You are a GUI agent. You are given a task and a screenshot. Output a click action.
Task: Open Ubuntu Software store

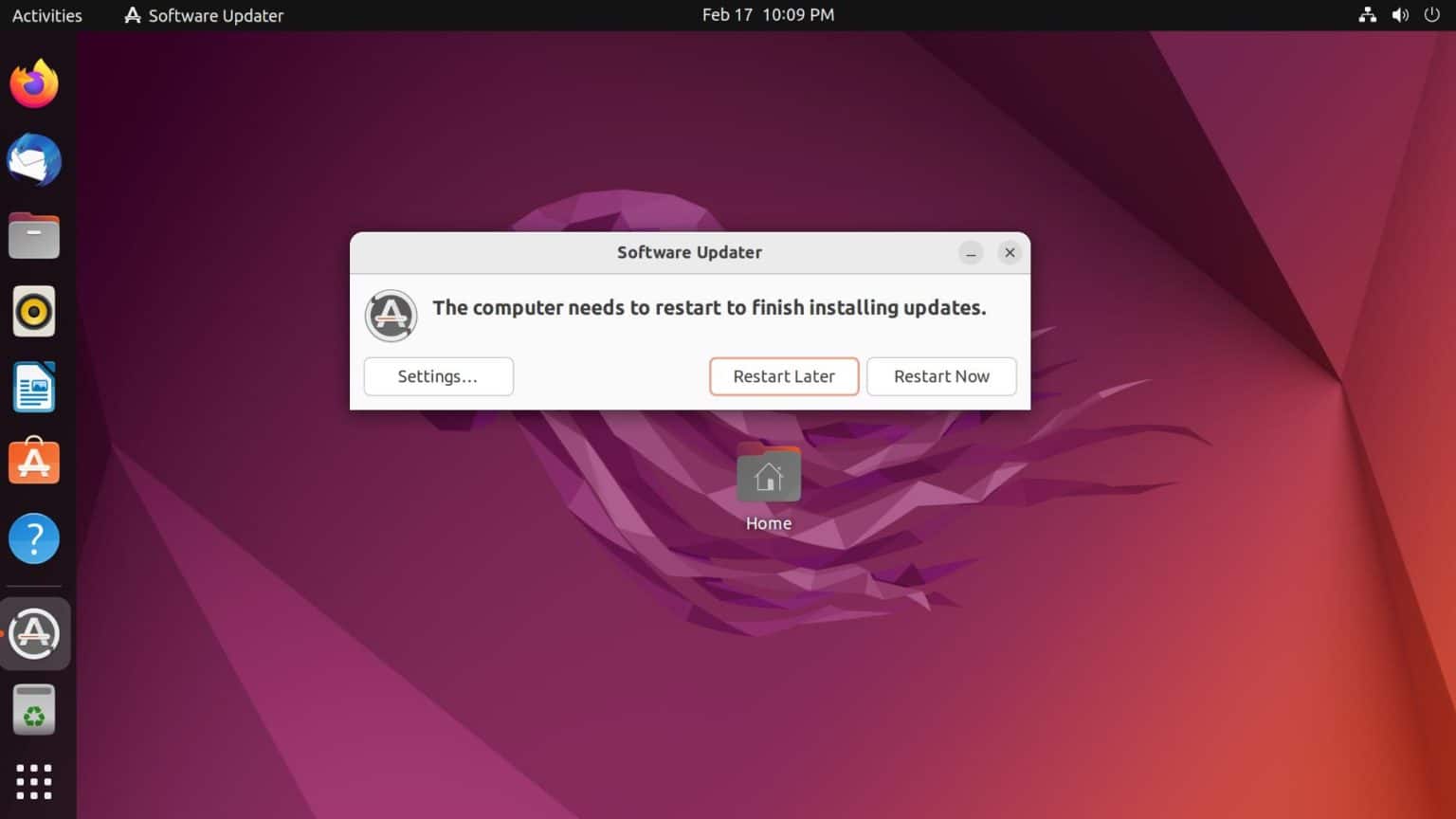pos(34,462)
